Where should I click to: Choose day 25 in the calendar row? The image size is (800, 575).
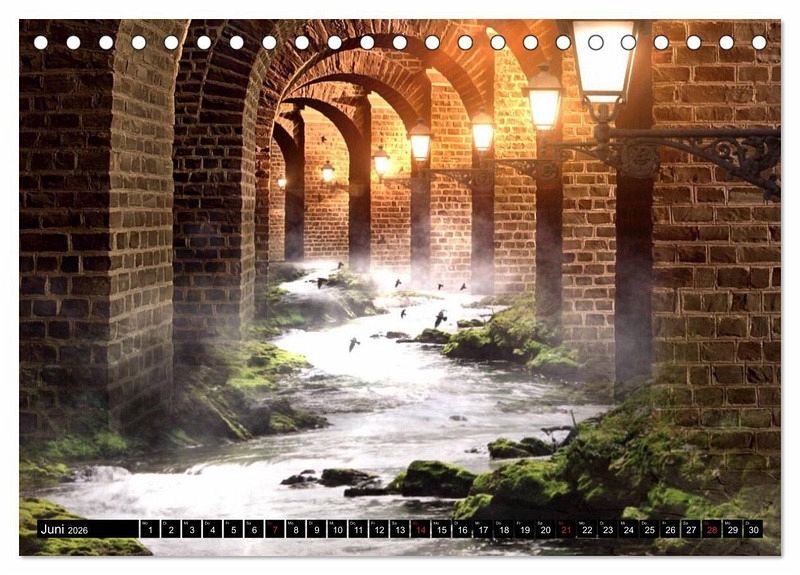tap(650, 529)
